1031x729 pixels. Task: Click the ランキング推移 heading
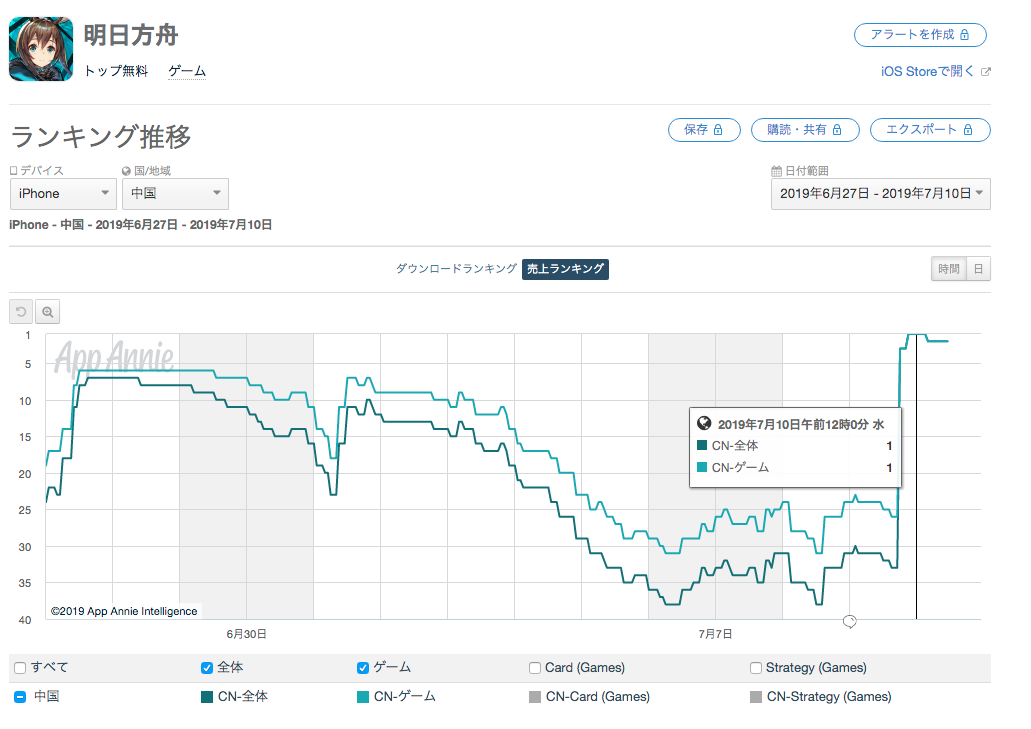tap(101, 137)
